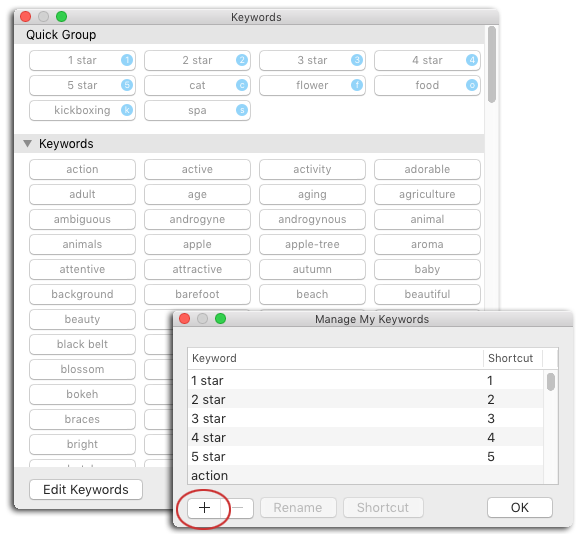Image resolution: width=580 pixels, height=534 pixels.
Task: Toggle the 'adorable' keyword tag
Action: pos(427,169)
